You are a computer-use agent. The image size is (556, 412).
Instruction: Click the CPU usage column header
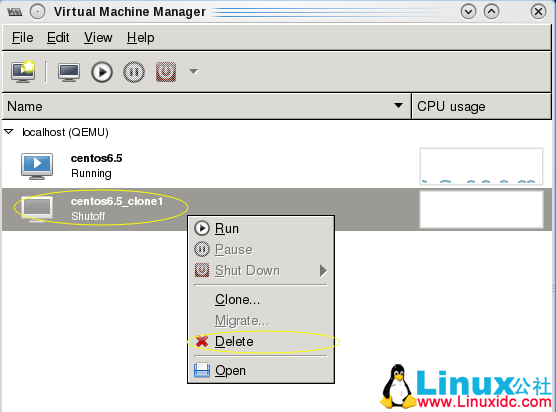481,106
